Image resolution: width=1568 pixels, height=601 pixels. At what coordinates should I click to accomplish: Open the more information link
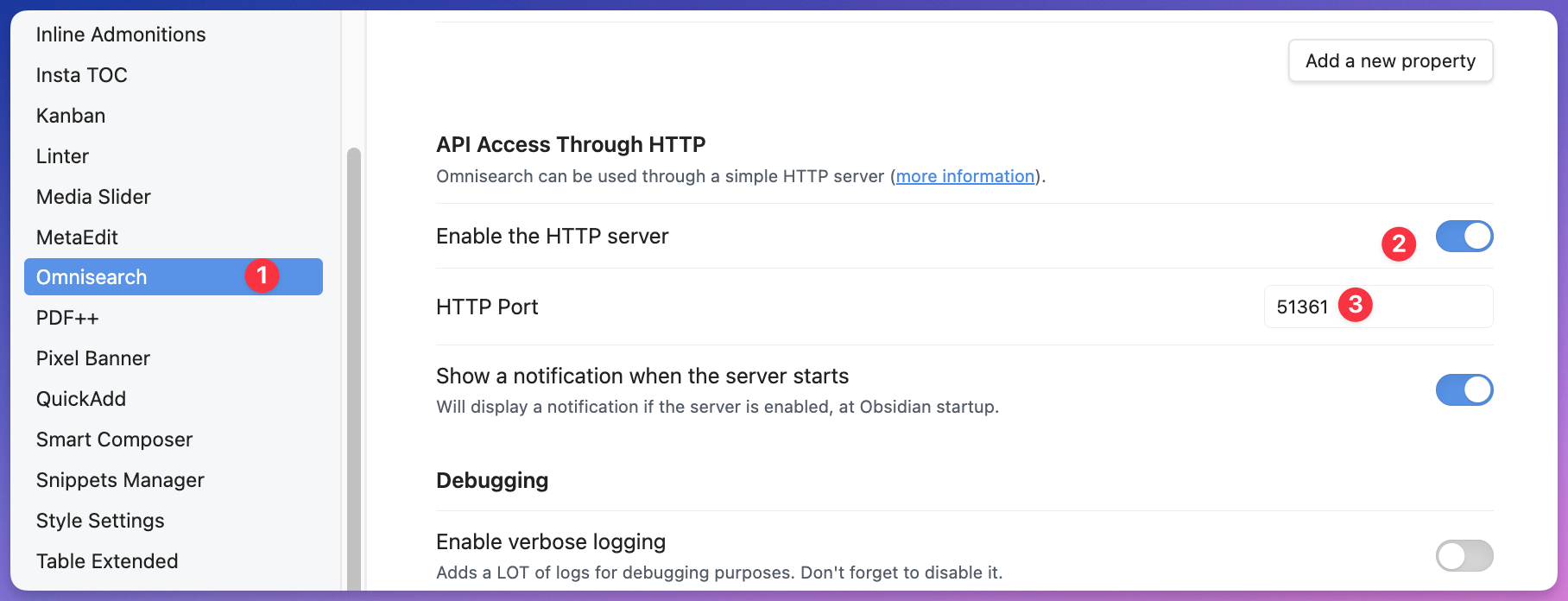click(964, 176)
